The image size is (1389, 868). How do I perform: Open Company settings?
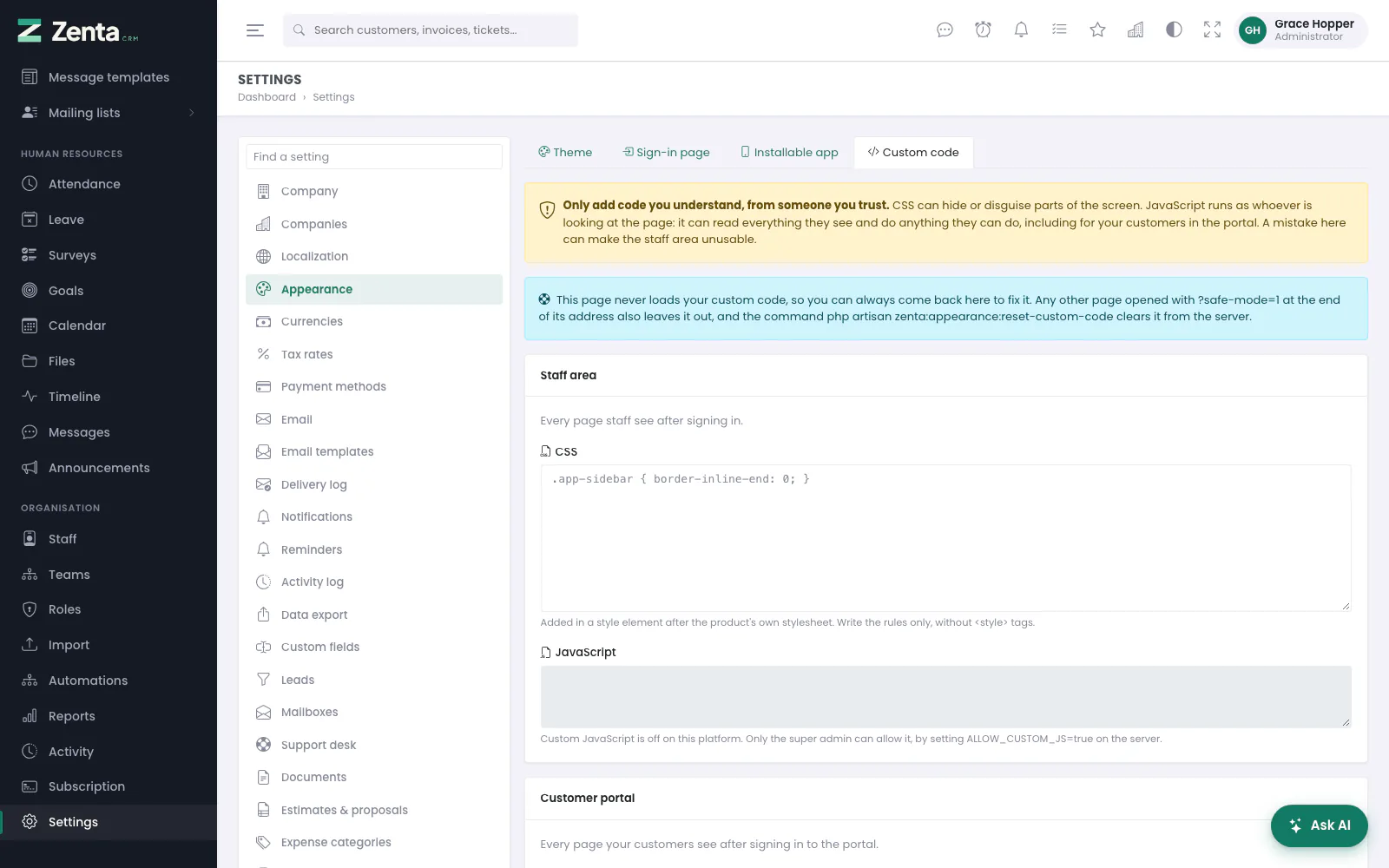pos(374,192)
